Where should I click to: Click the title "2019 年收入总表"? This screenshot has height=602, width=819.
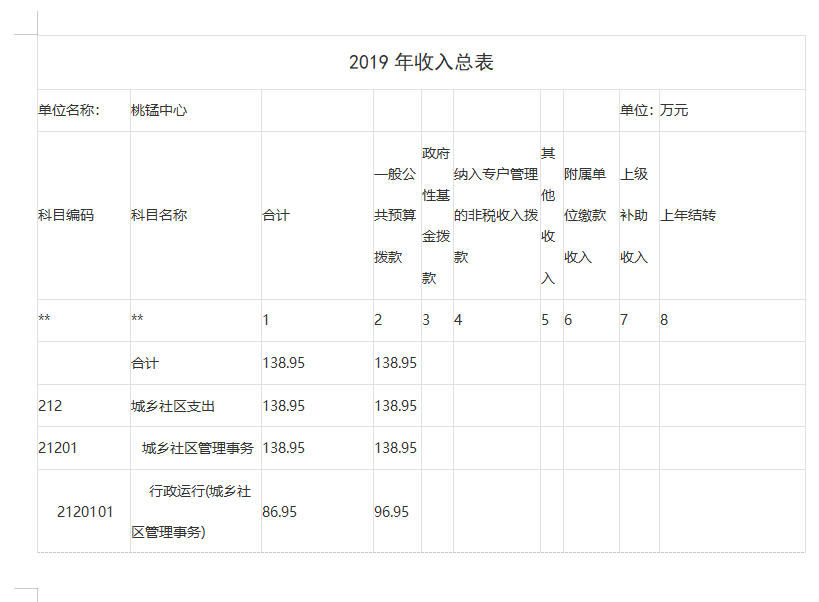click(421, 63)
